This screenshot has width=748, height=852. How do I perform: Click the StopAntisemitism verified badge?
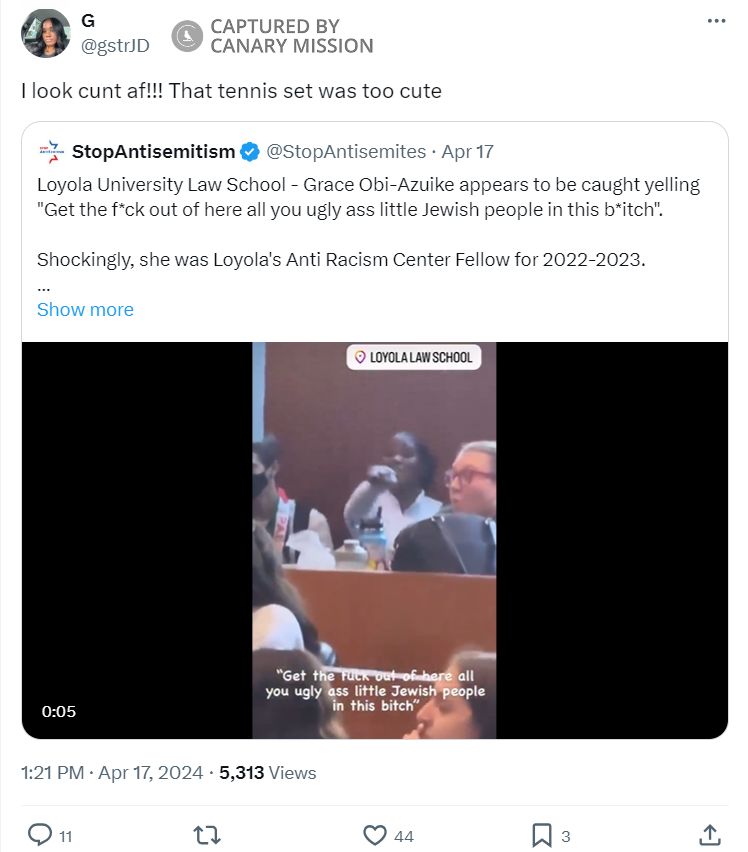point(249,152)
